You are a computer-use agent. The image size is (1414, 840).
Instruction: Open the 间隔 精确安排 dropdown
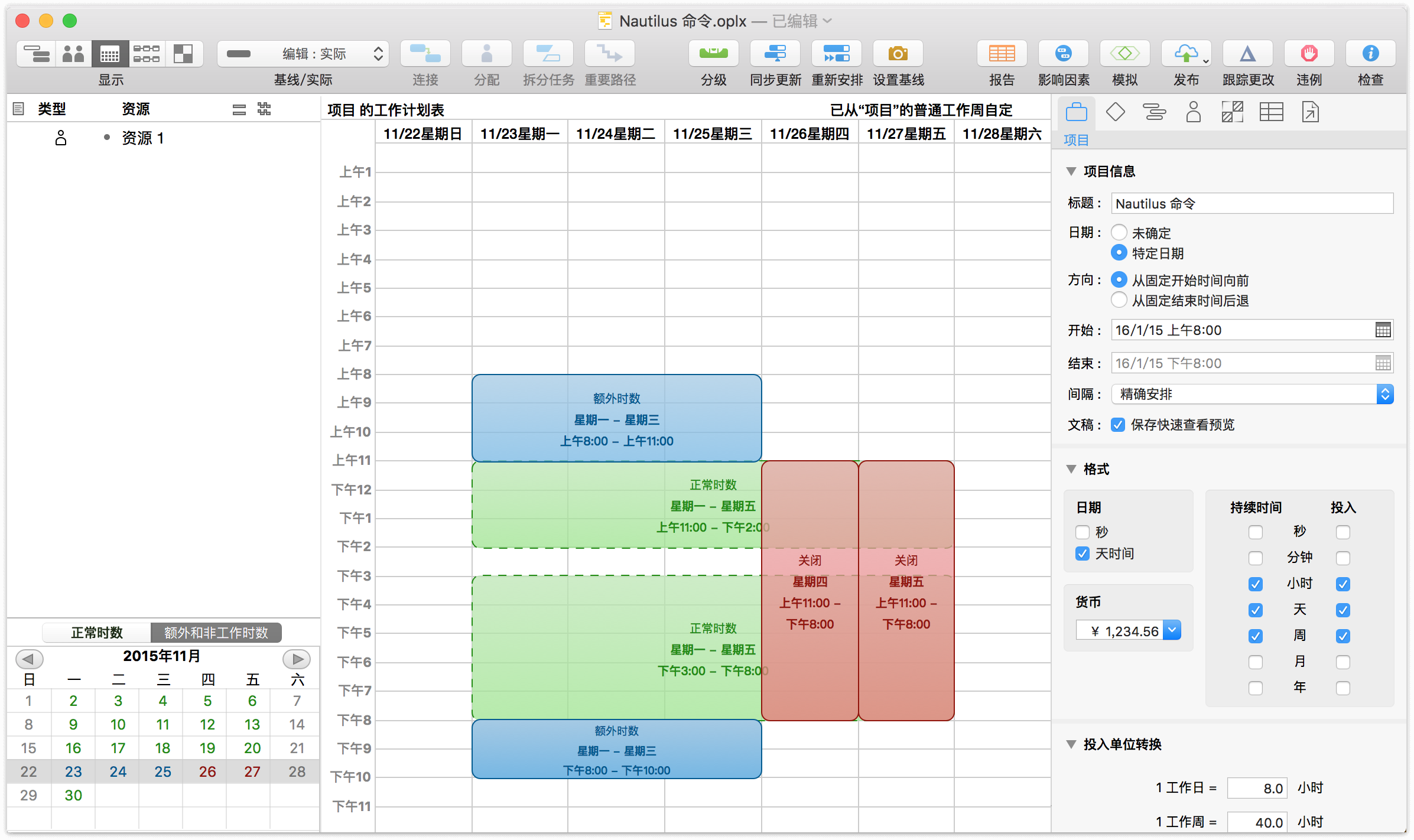pyautogui.click(x=1253, y=394)
